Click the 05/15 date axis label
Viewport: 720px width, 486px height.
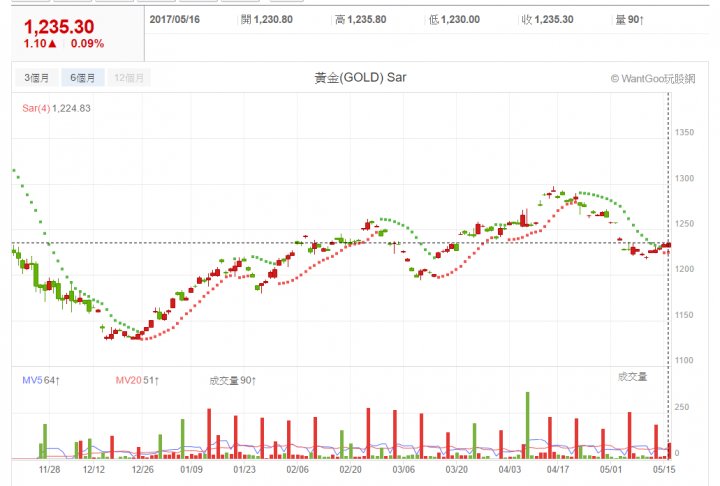click(x=664, y=469)
